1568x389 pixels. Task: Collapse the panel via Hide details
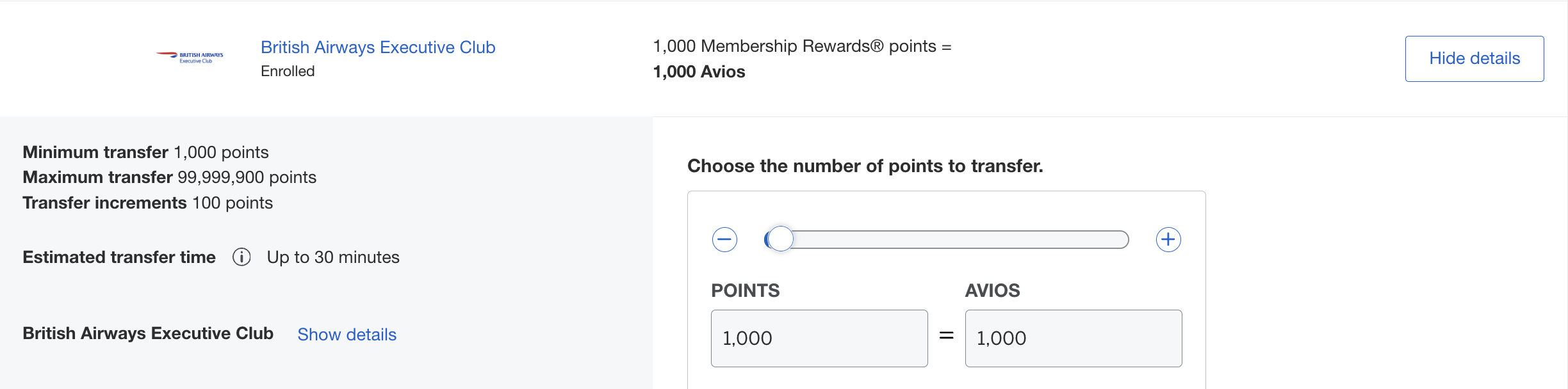point(1474,58)
